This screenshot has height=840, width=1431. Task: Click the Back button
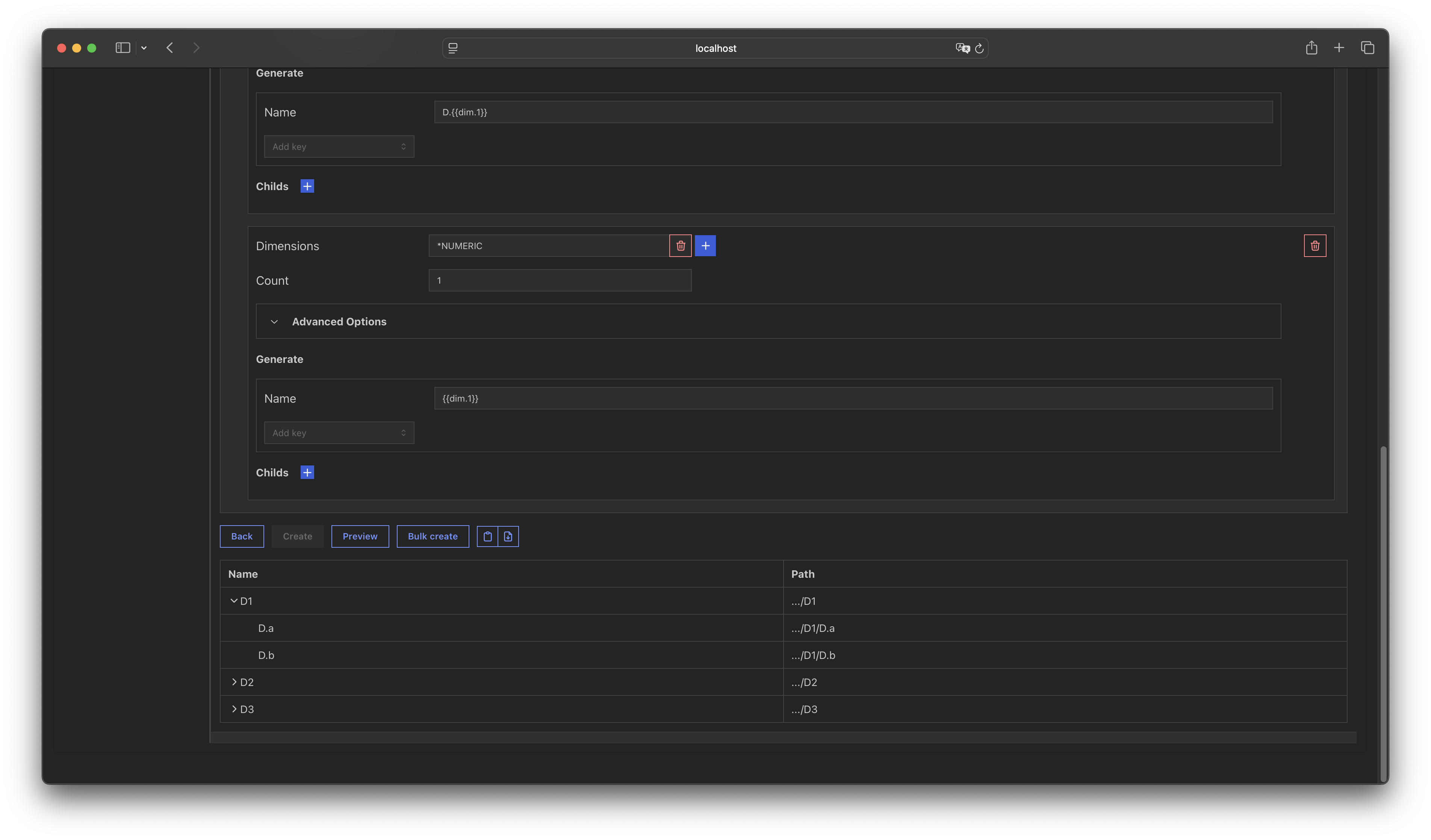tap(242, 536)
